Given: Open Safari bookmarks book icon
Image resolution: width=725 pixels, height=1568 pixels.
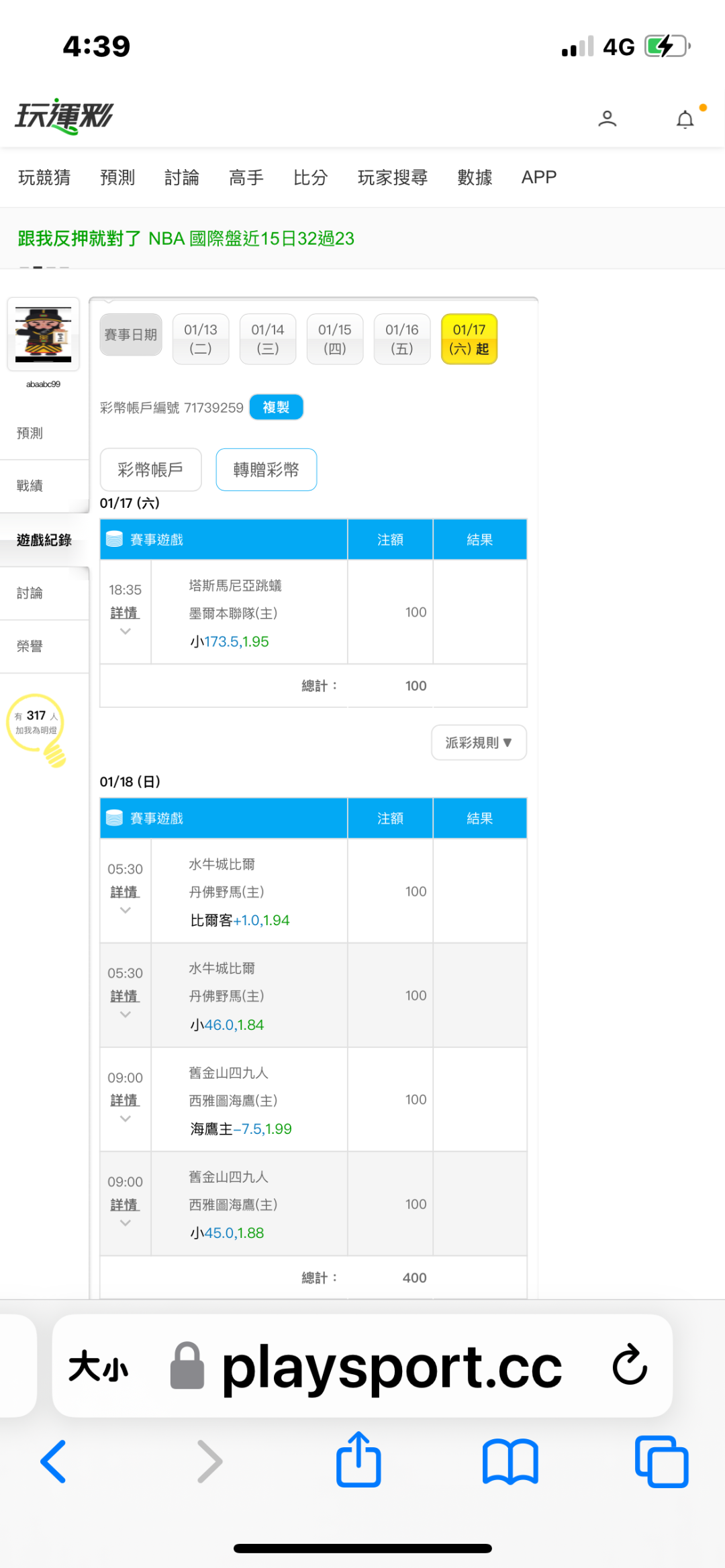Looking at the screenshot, I should point(510,1461).
